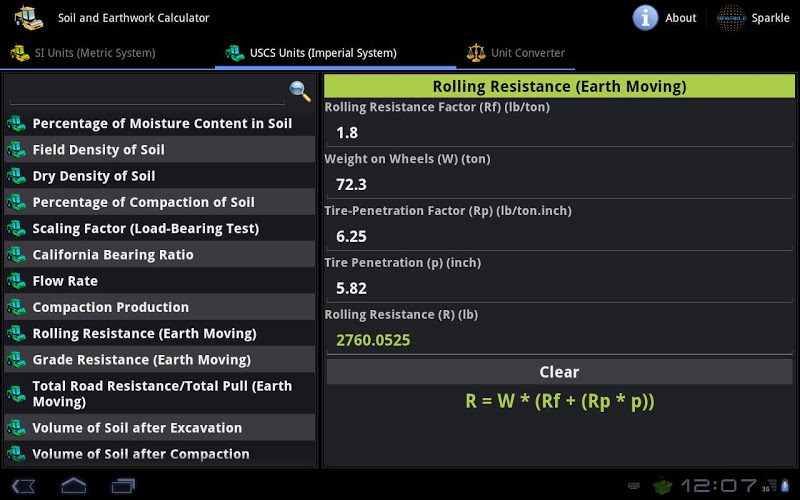The image size is (800, 500).
Task: Click the Rolling Resistance Factor (Rf) label
Action: [x=437, y=107]
